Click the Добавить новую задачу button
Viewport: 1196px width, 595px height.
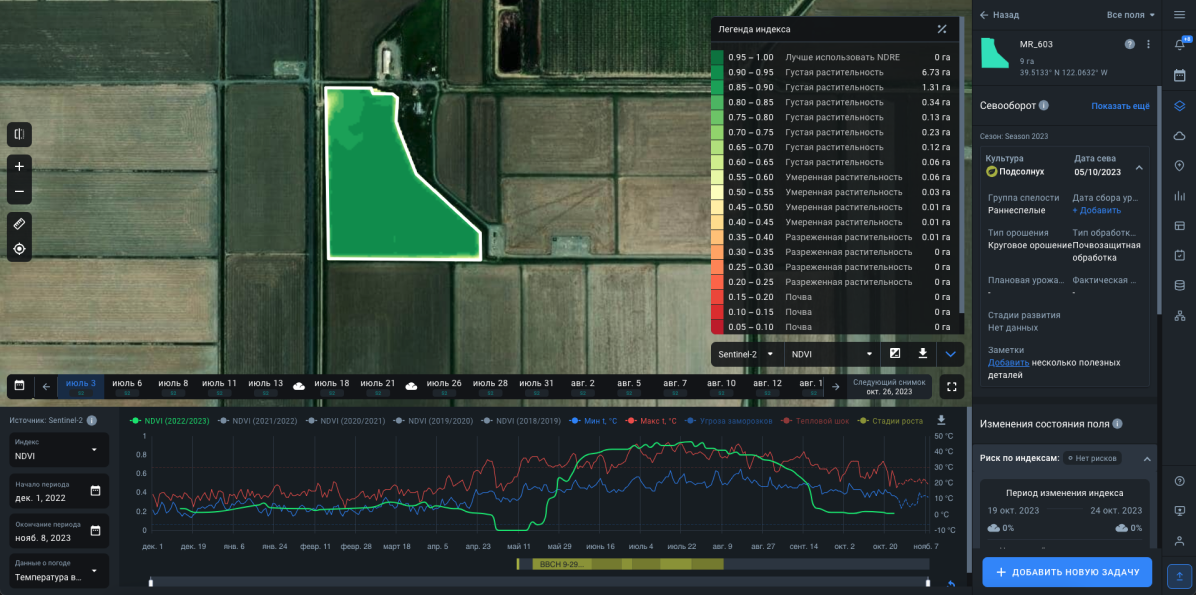[1067, 572]
